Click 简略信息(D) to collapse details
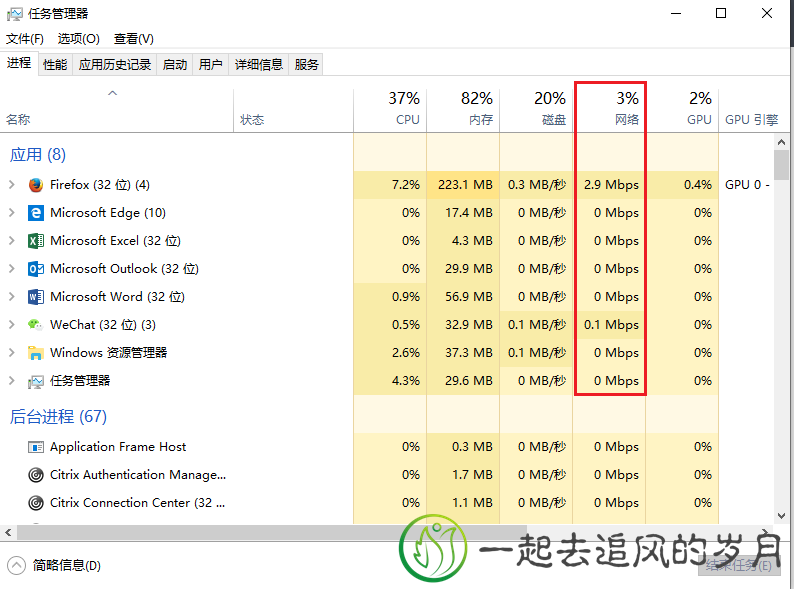 click(66, 565)
